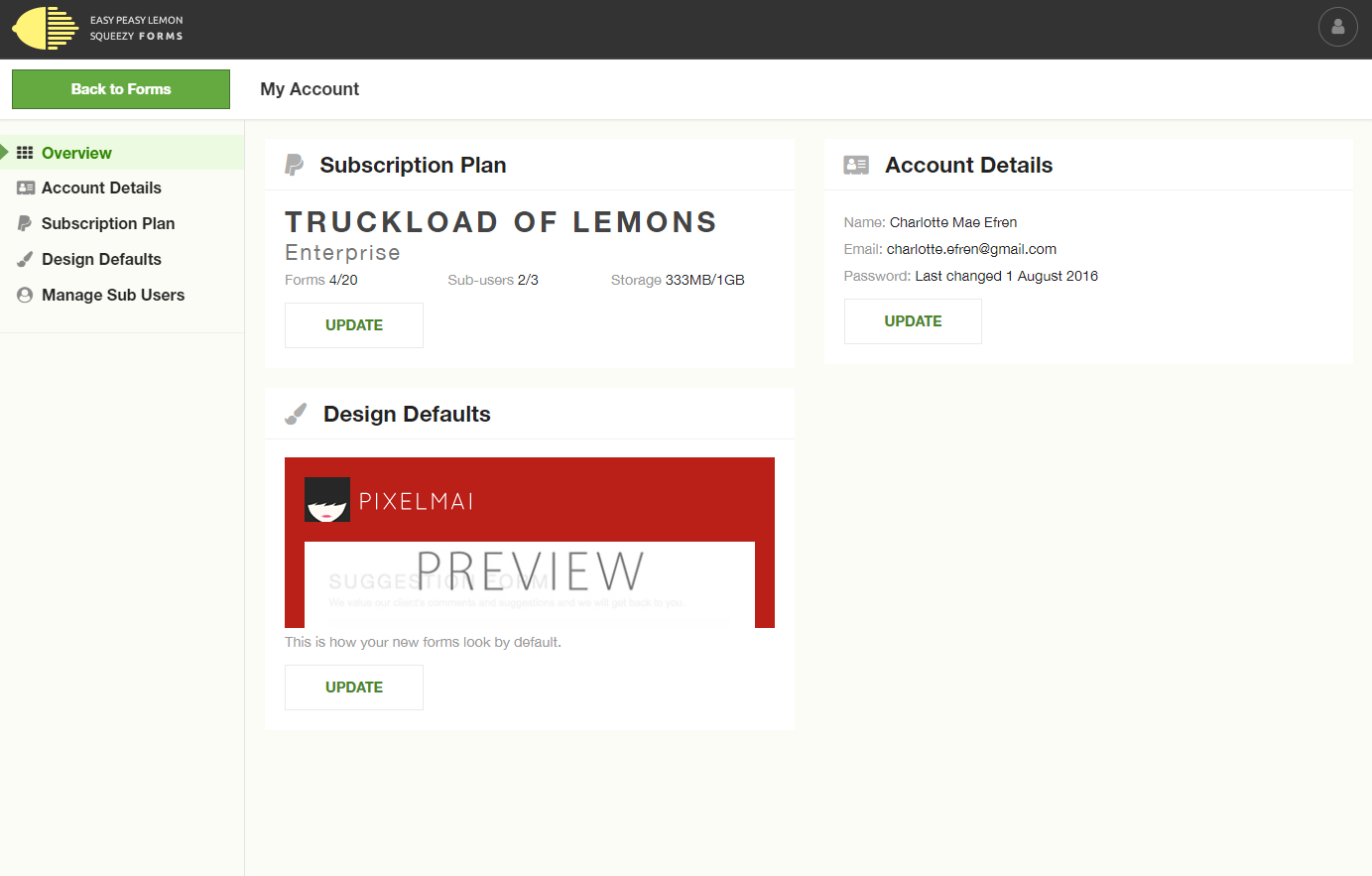
Task: Click the Truckload of Lemons plan name
Action: [x=501, y=222]
